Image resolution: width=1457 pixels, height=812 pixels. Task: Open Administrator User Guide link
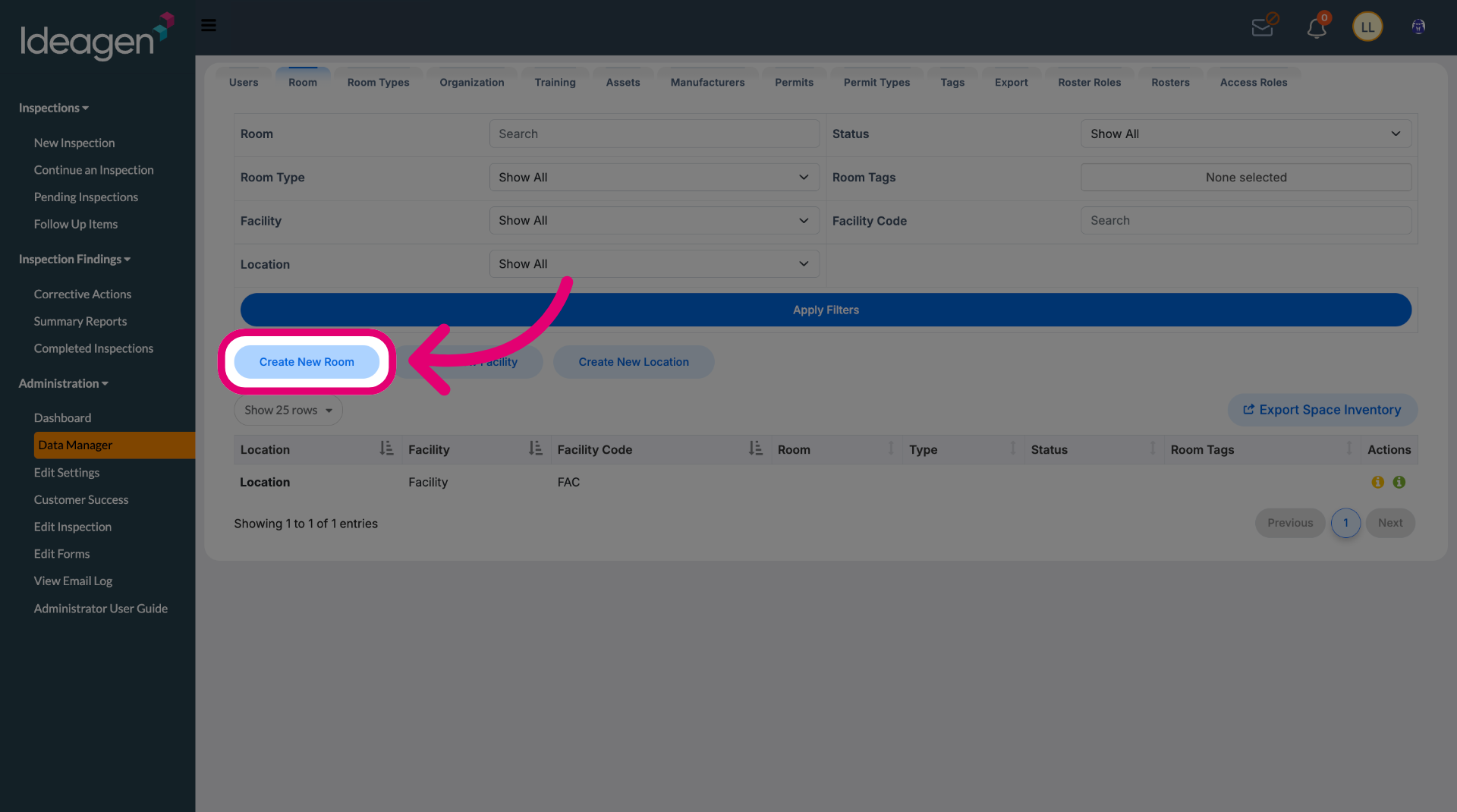[x=101, y=608]
